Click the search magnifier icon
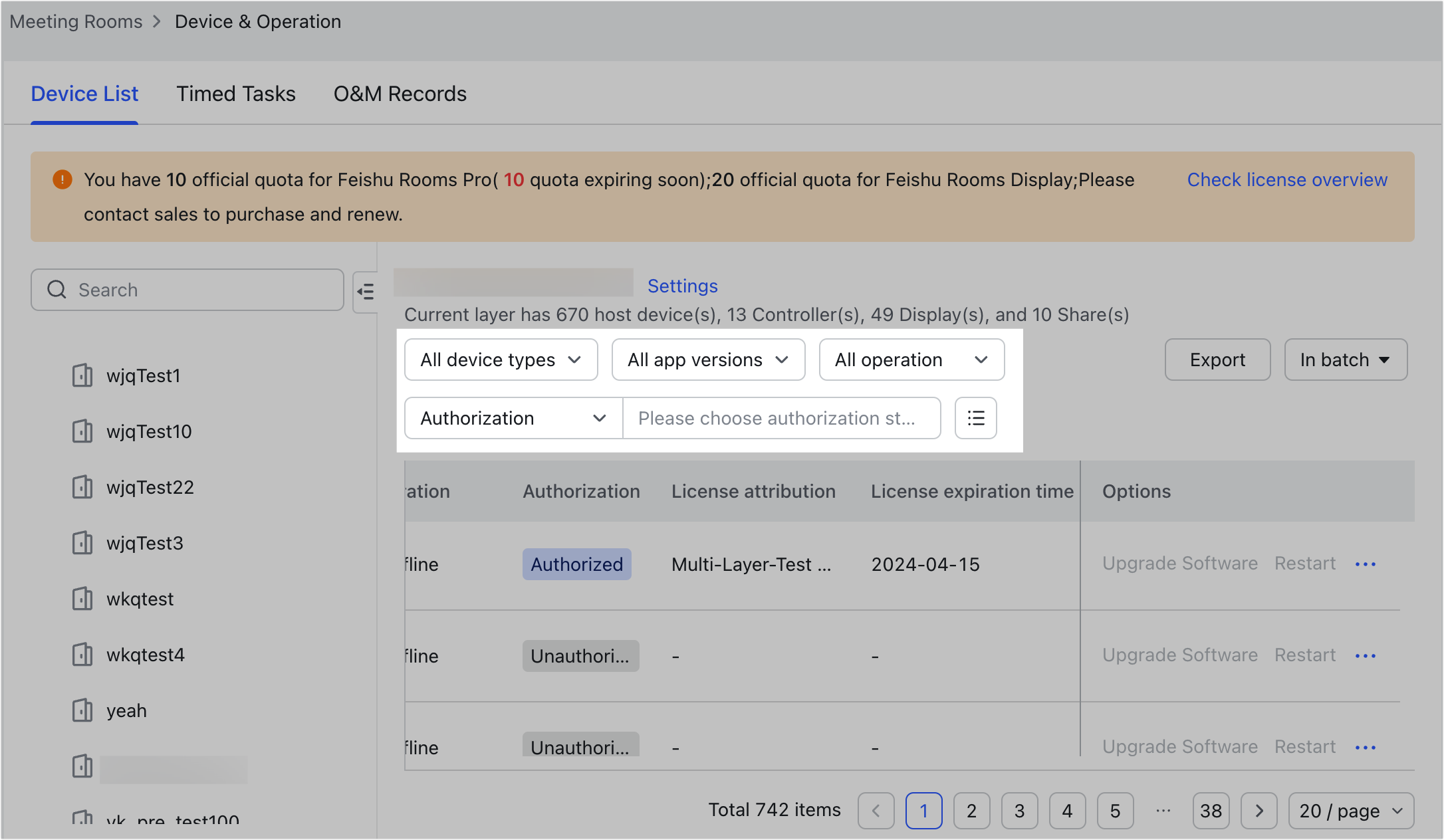 pos(56,290)
